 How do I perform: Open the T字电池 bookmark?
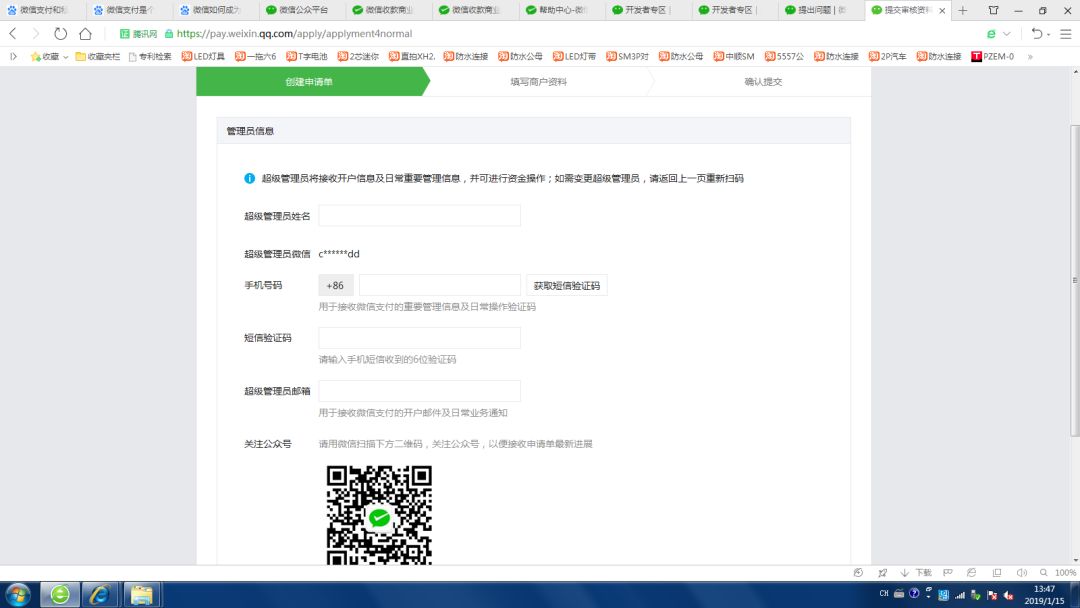[x=307, y=56]
